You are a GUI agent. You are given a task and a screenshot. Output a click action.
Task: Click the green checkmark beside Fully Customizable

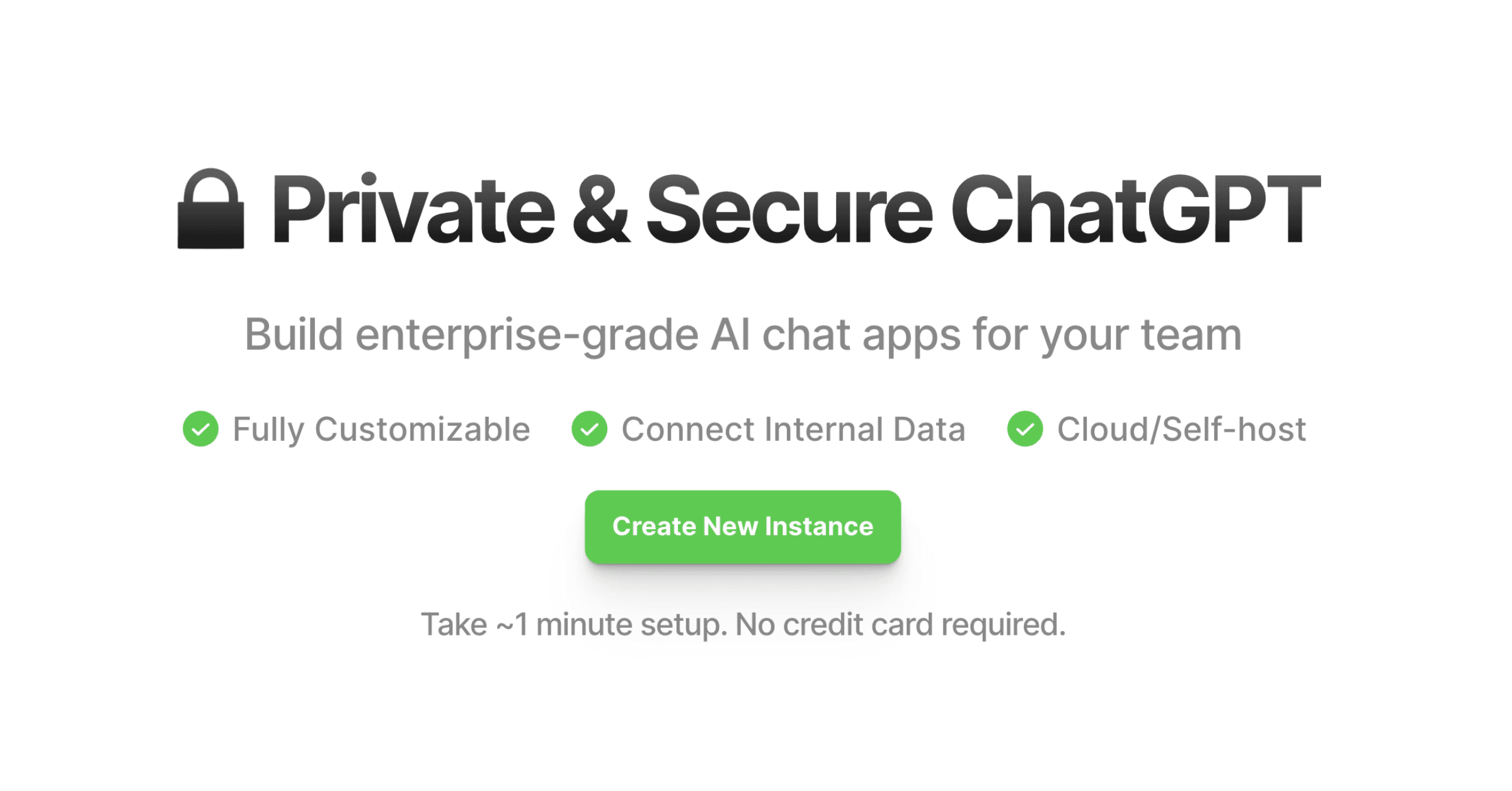200,429
